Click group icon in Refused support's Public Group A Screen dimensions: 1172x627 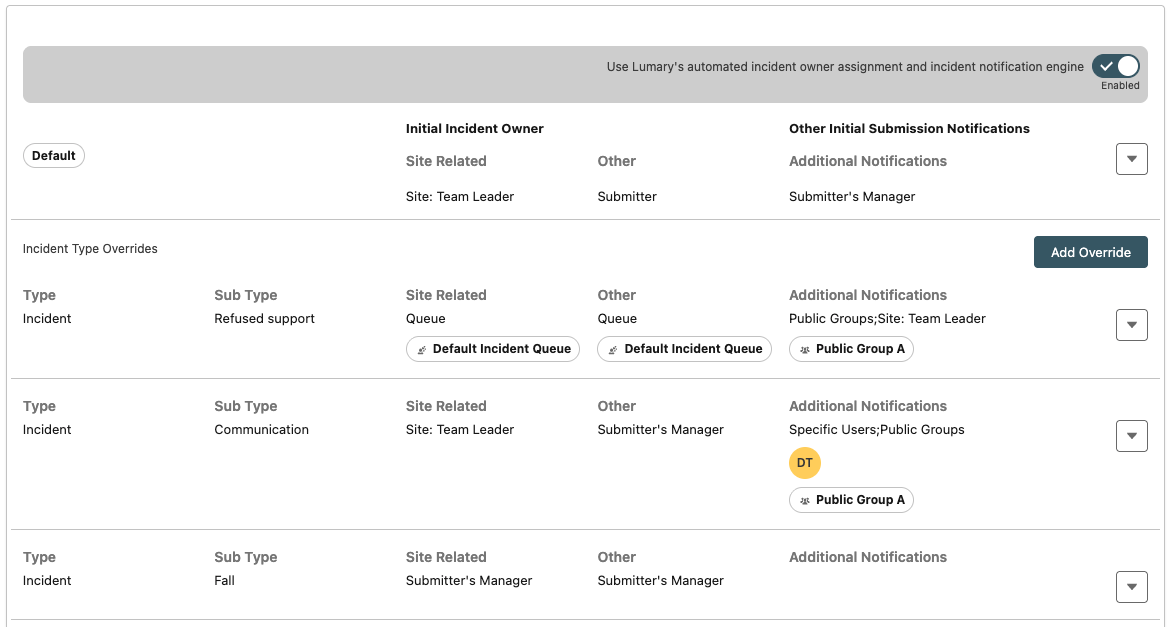click(805, 349)
